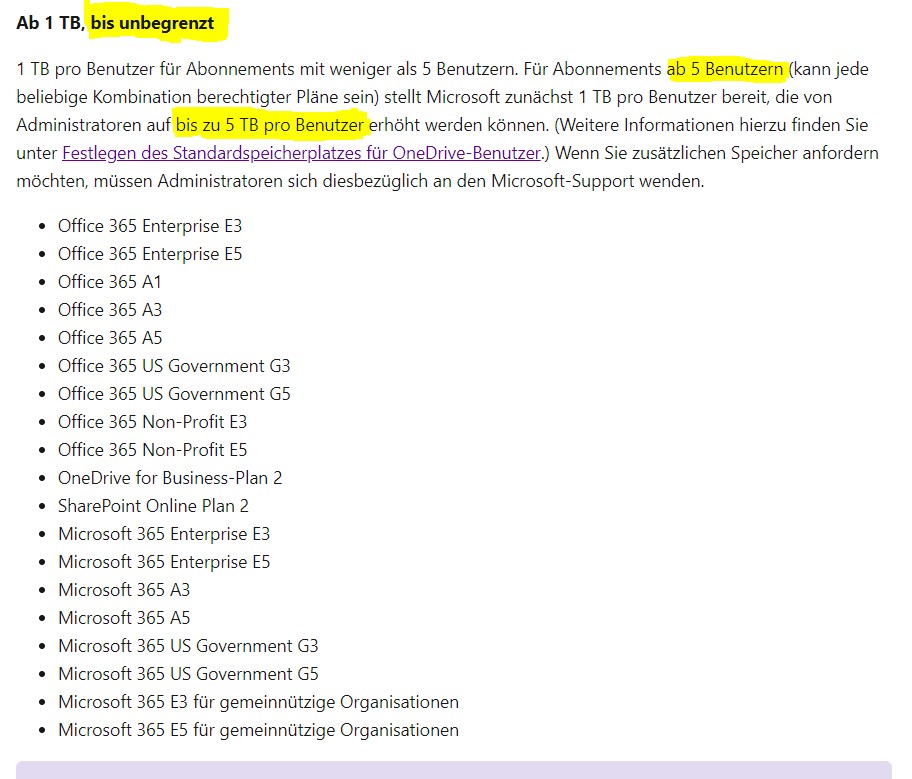
Task: Click the list item 'Office 365 A3'
Action: click(110, 310)
